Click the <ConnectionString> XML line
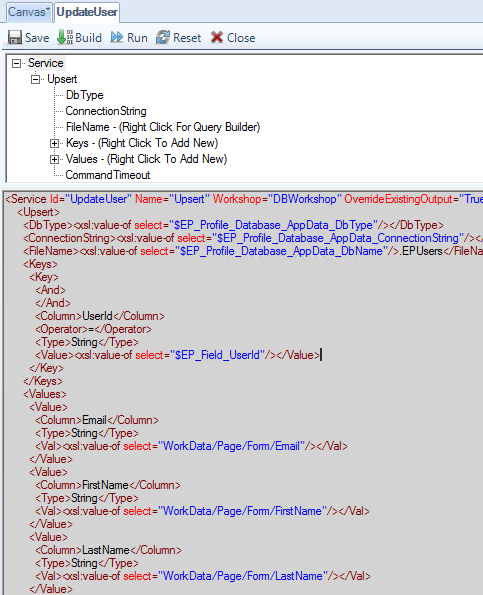Viewport: 483px width, 595px height. 253,238
